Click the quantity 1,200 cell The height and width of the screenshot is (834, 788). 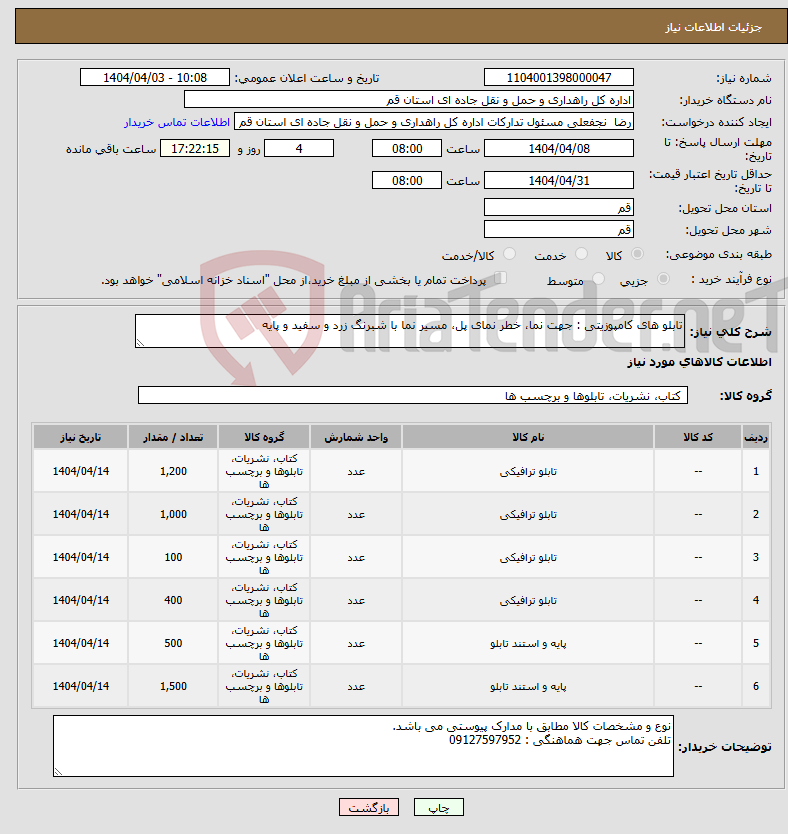point(173,471)
